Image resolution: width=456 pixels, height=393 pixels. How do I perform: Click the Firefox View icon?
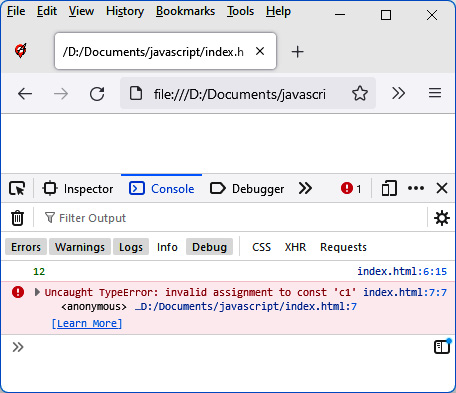coord(21,51)
